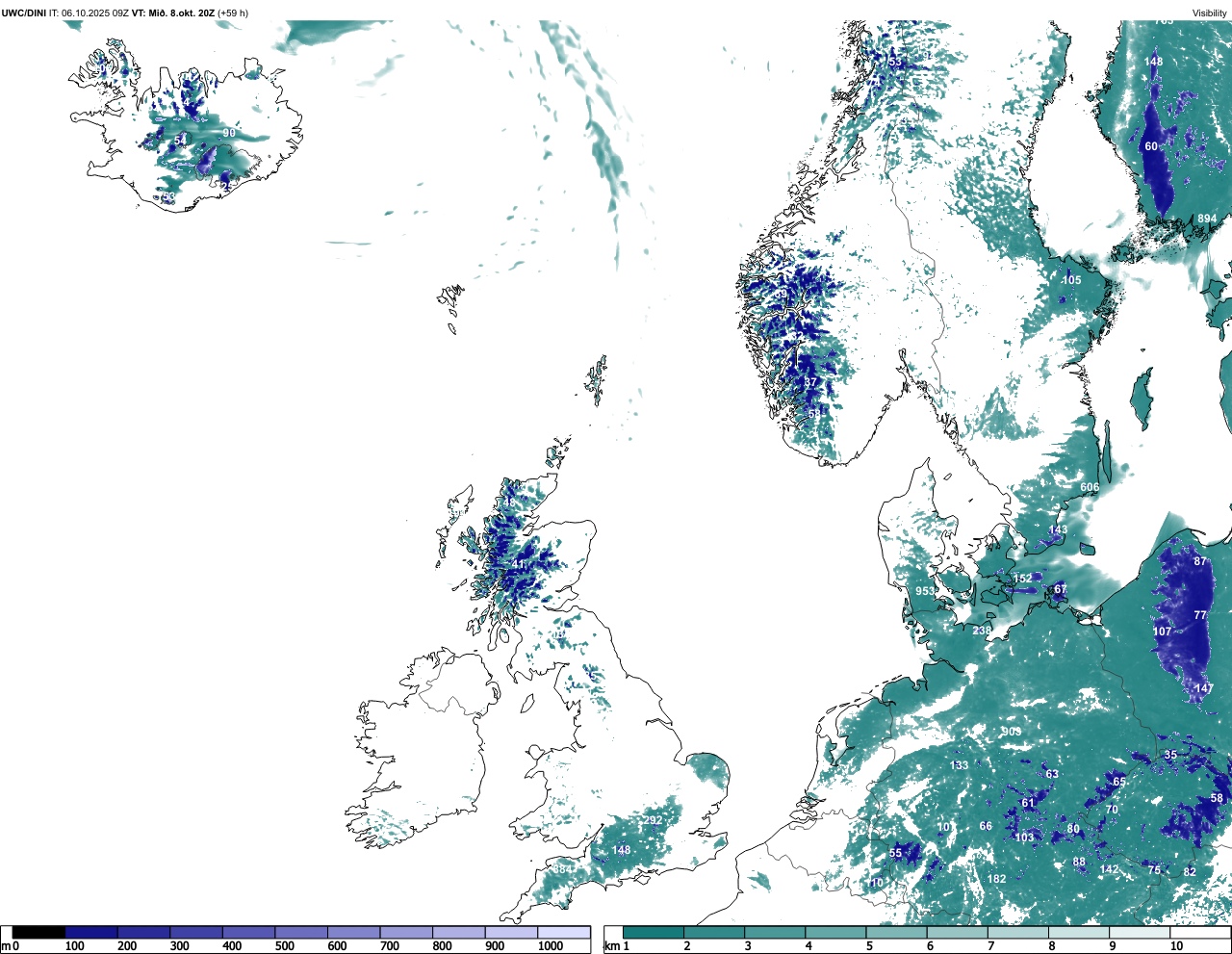Click the 'Mið. 8.okt. 20Z' valid time text
1232x954 pixels.
click(x=181, y=13)
